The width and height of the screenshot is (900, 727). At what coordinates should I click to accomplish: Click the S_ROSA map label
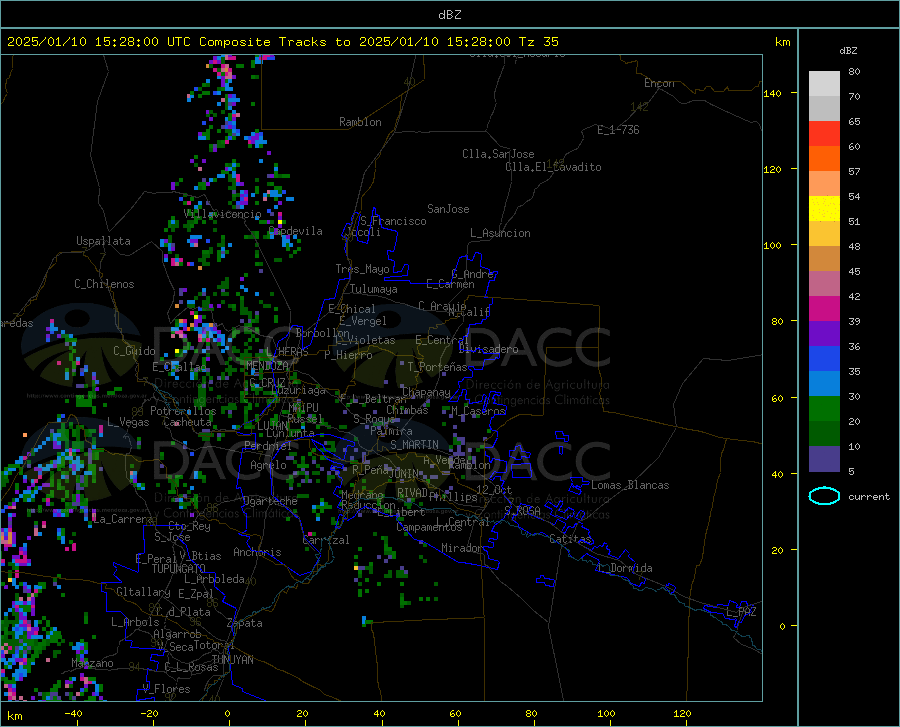click(522, 510)
